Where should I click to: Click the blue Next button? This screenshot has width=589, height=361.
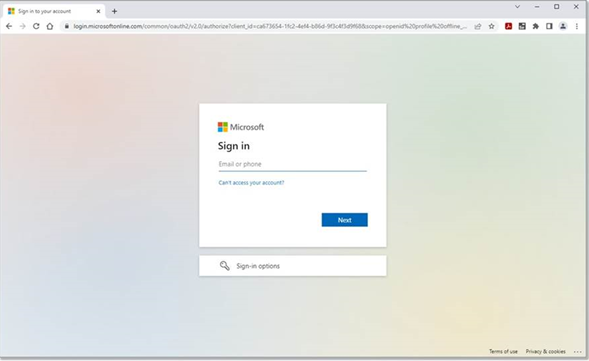click(344, 220)
